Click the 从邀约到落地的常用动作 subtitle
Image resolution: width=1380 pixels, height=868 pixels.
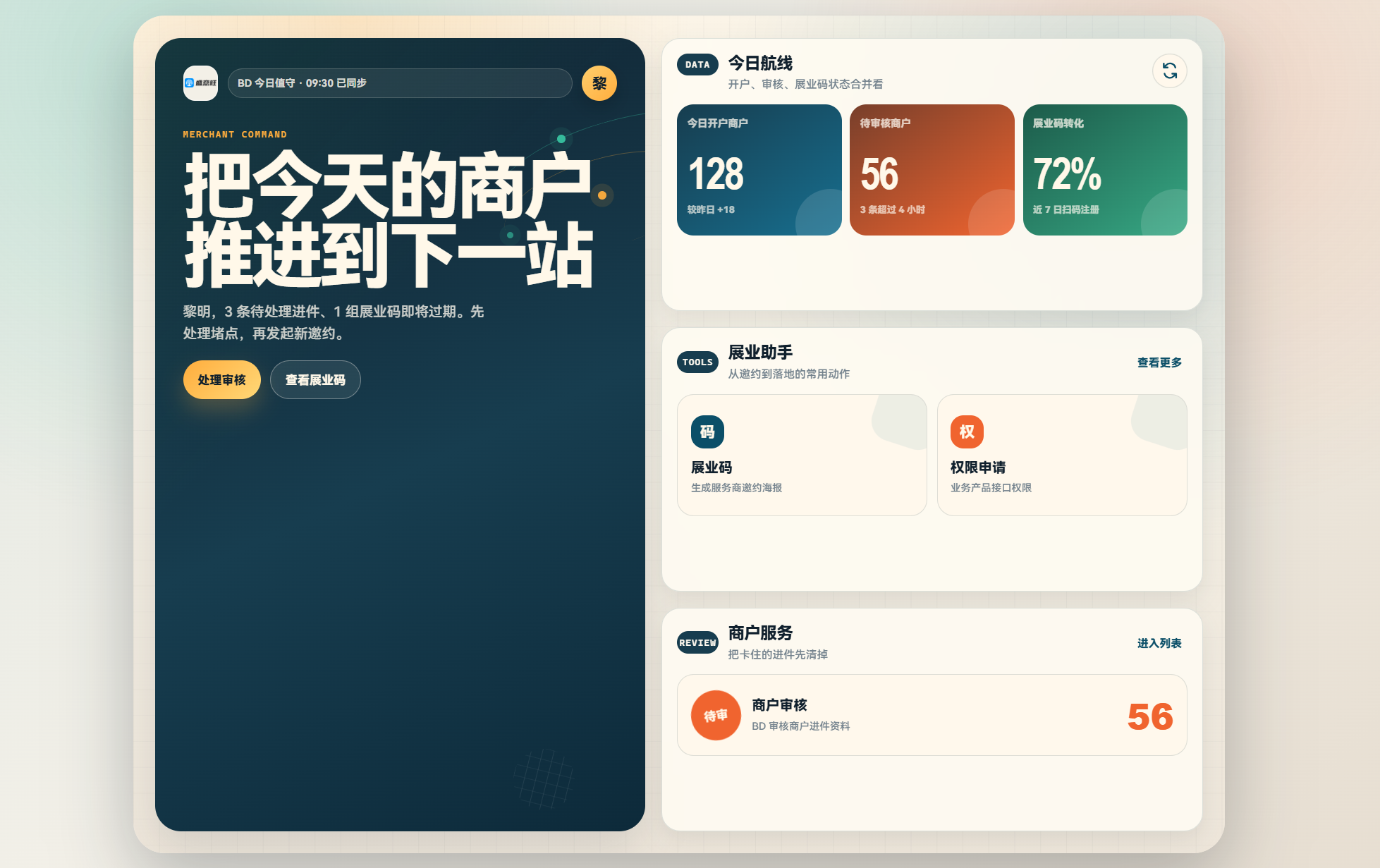tap(788, 374)
